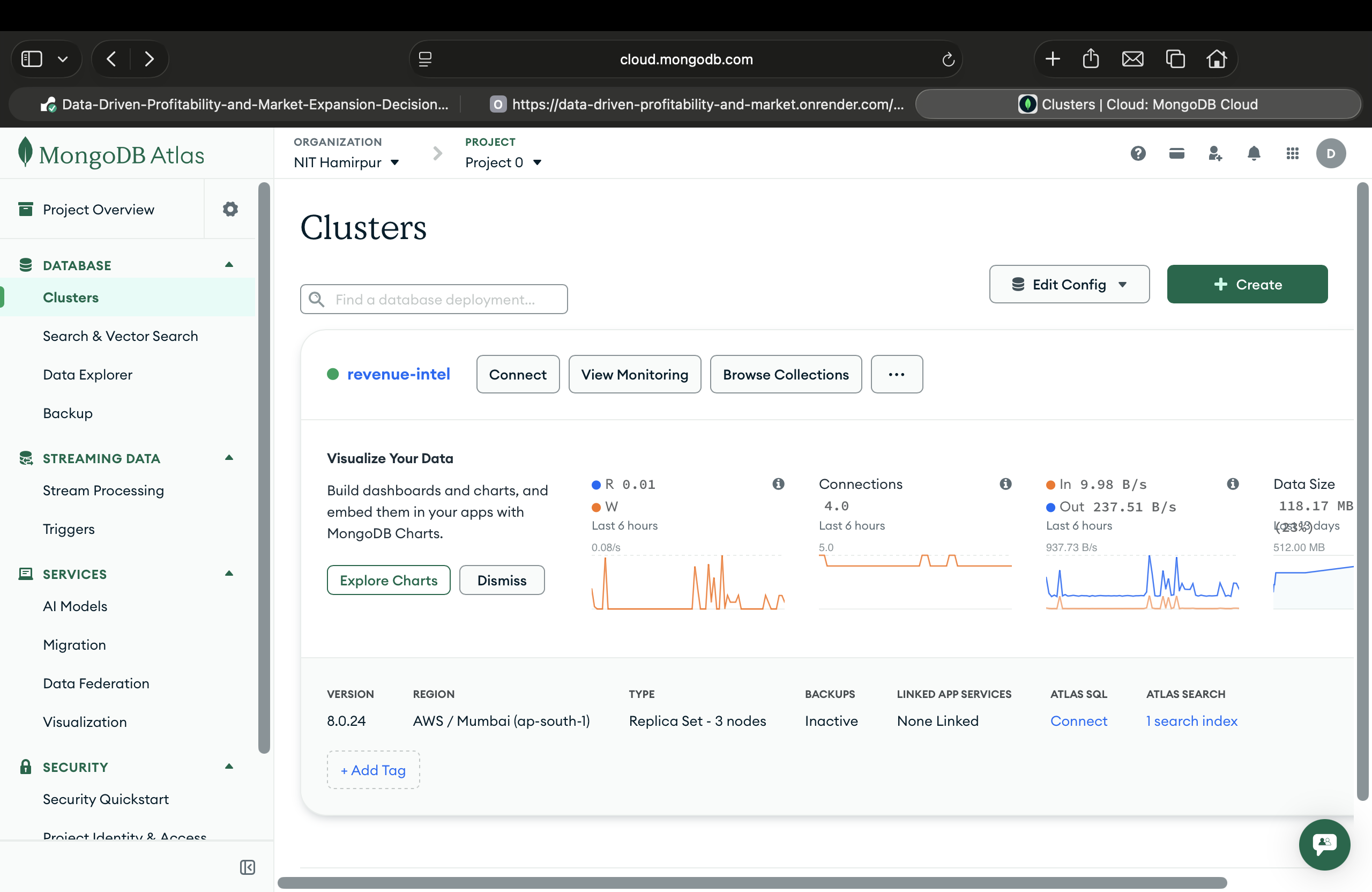Click Connect for revenue-intel cluster

518,374
